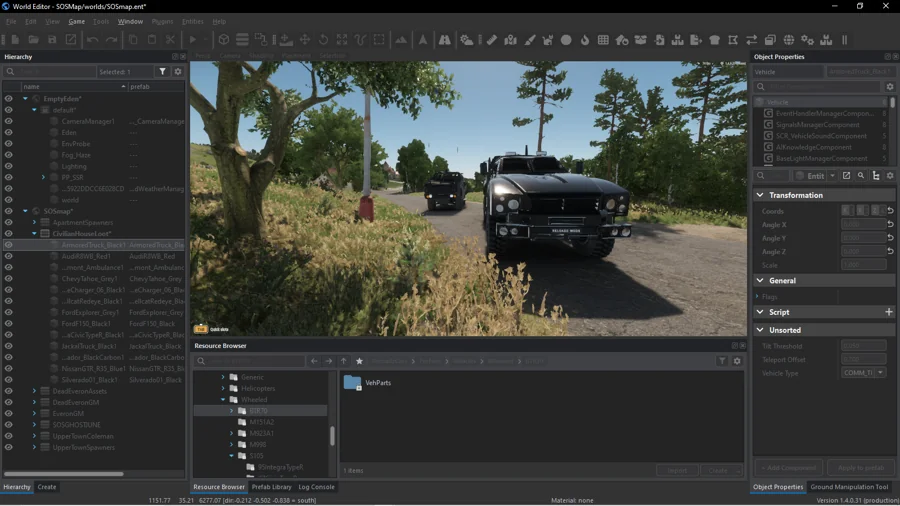Click the Add Component button
Screen dimensions: 900x506
click(788, 468)
